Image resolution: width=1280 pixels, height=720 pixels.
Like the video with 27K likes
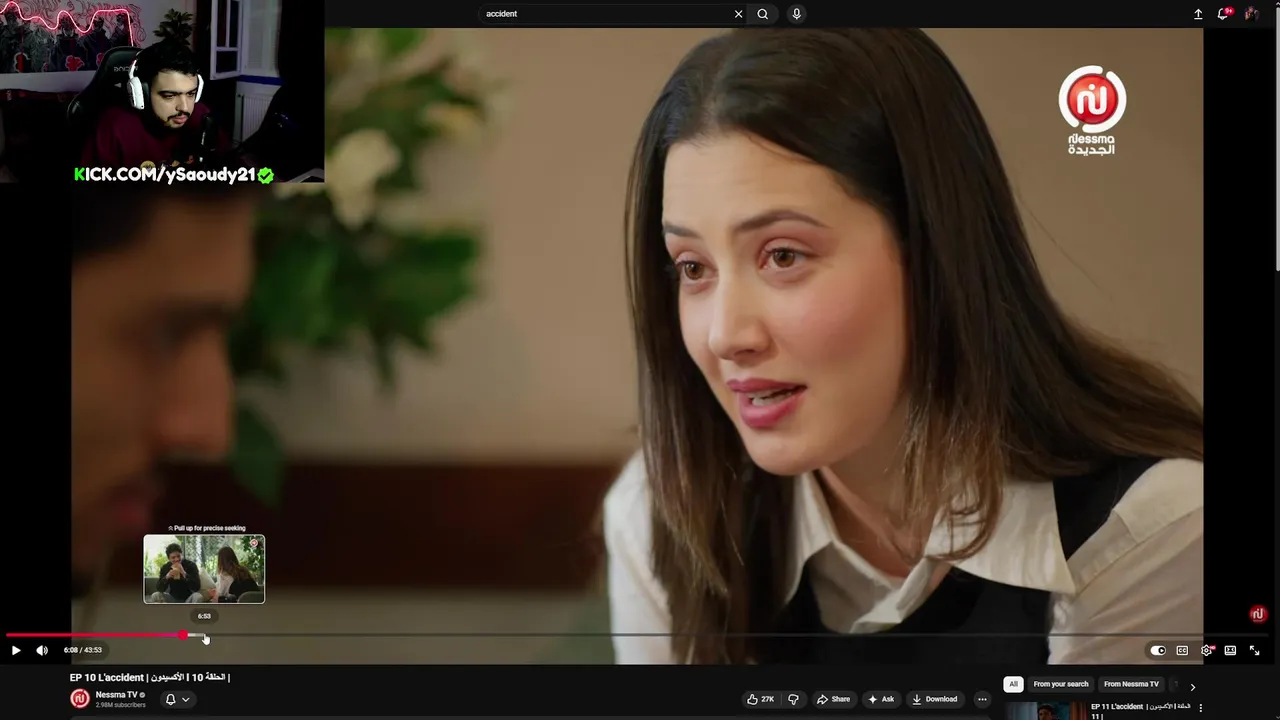pos(760,699)
